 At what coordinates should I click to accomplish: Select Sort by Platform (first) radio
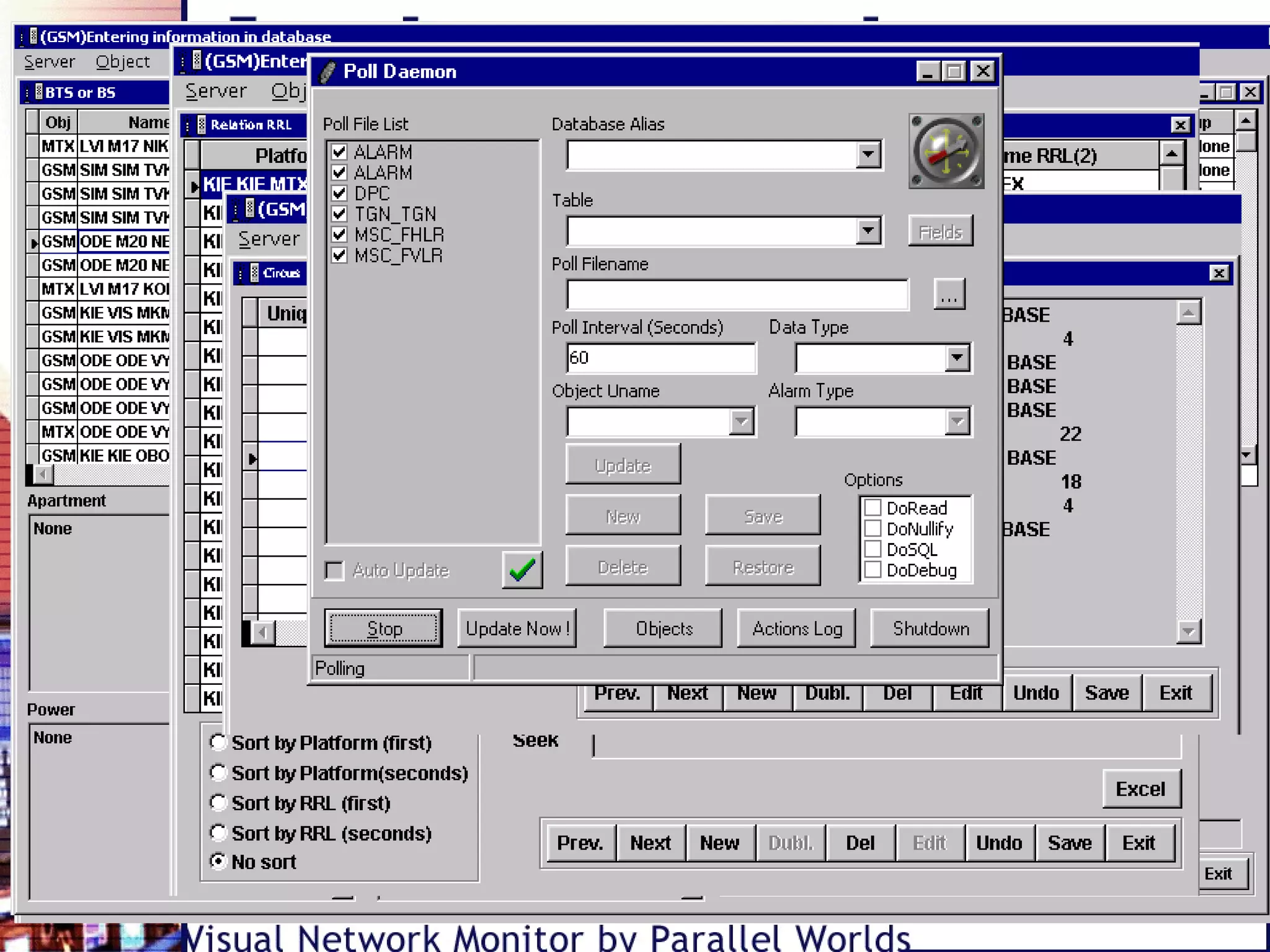pyautogui.click(x=218, y=742)
